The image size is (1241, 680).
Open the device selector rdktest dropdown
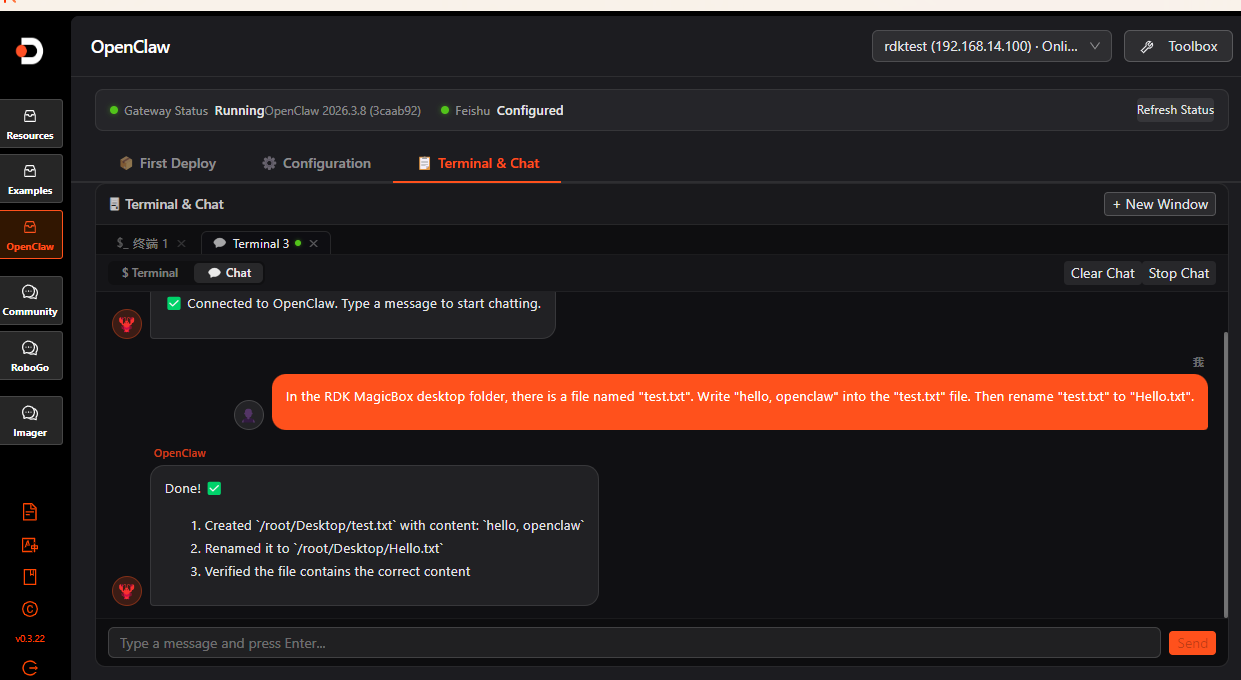click(x=992, y=46)
